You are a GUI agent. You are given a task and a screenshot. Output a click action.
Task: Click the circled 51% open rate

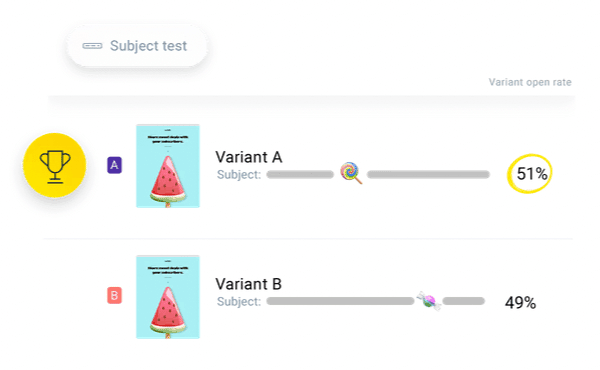click(530, 174)
